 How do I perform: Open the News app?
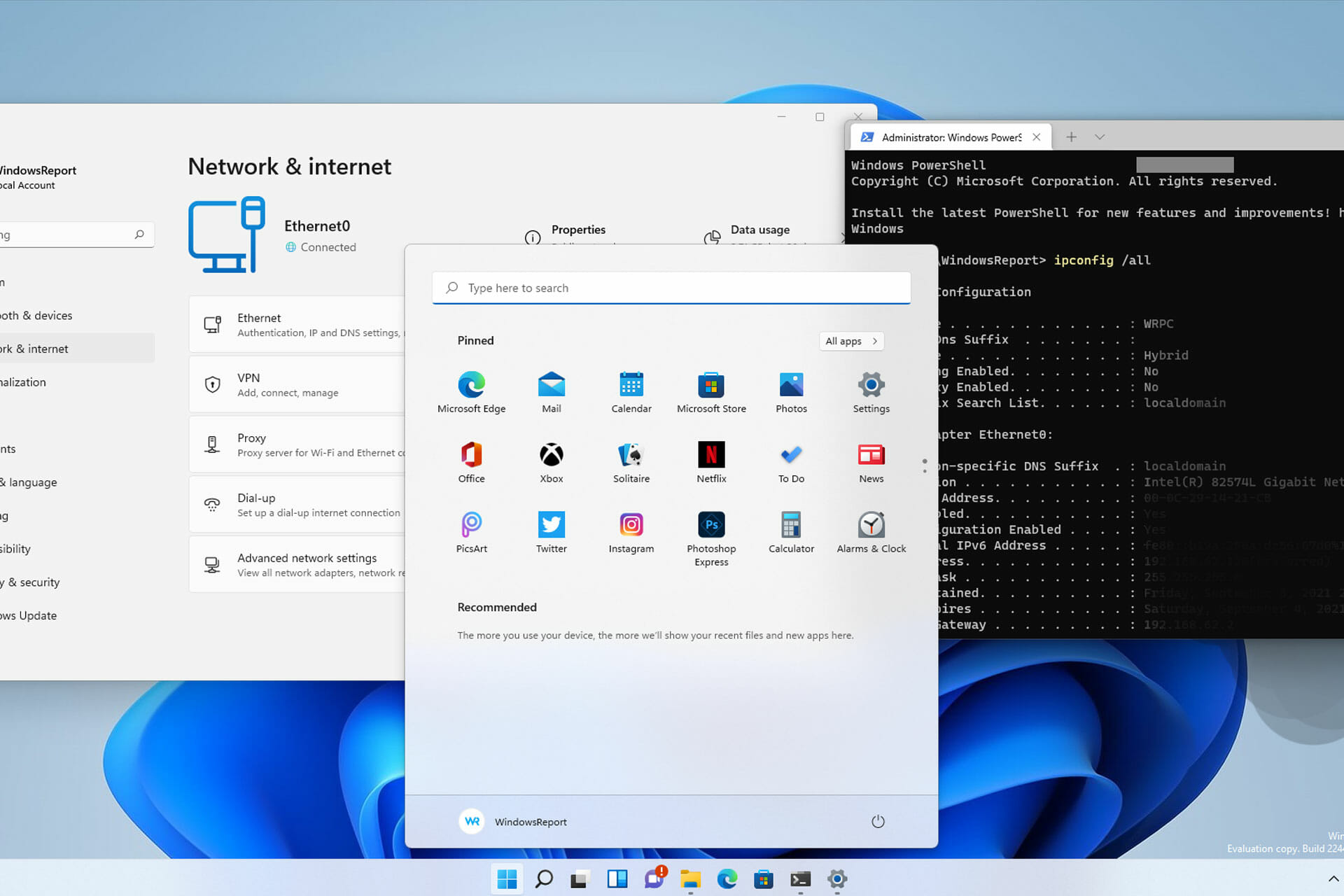pos(871,463)
